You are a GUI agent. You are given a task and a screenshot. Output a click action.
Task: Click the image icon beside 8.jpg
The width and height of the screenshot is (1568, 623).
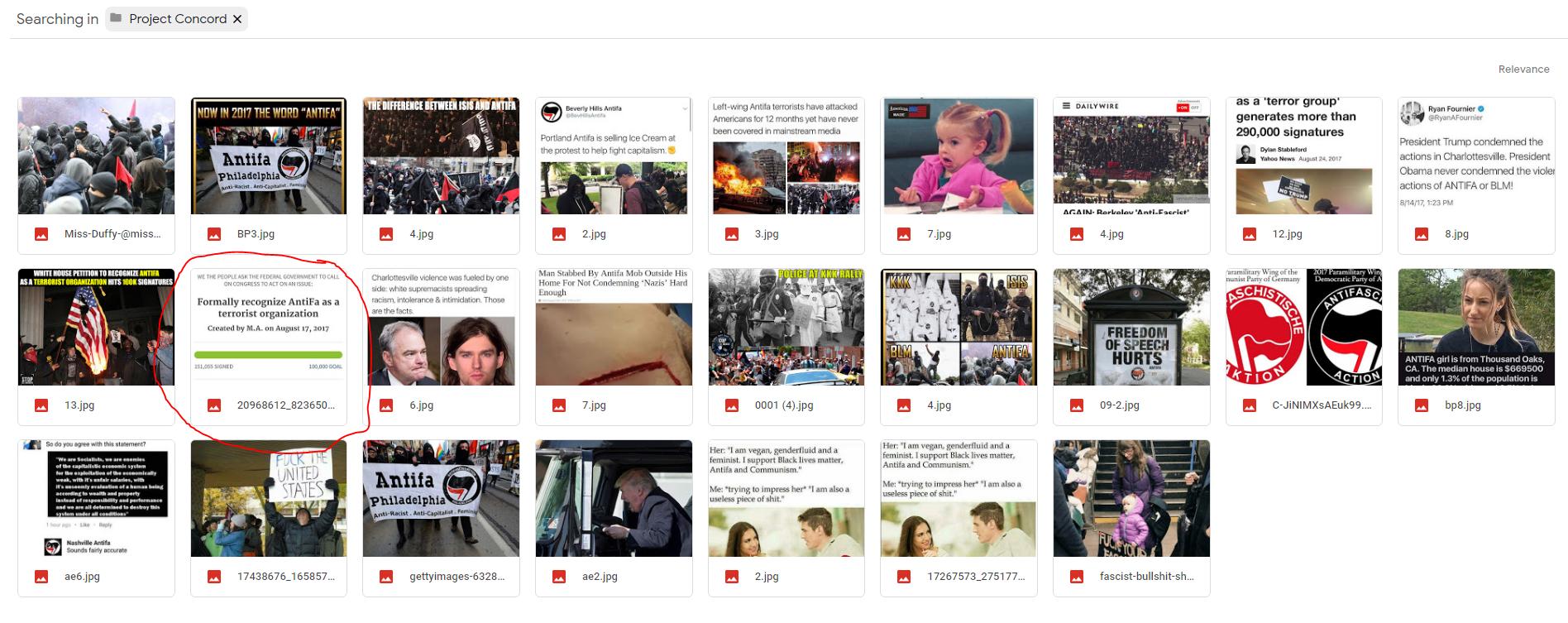pos(1422,234)
